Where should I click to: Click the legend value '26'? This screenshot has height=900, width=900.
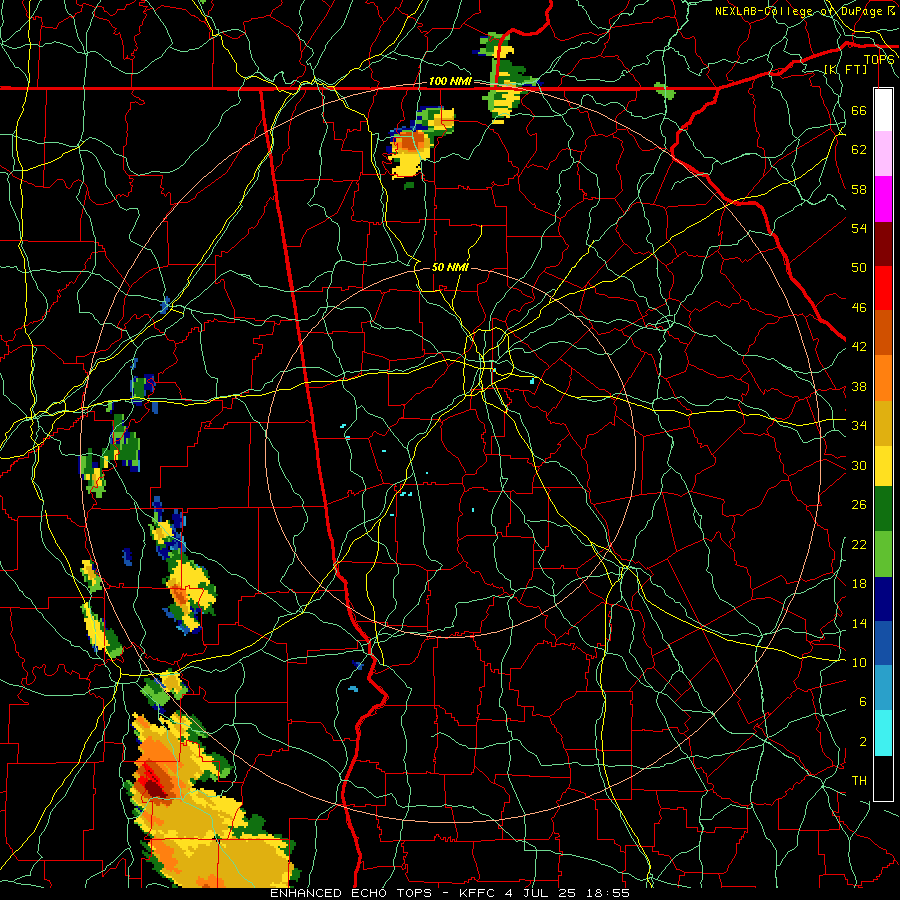coord(859,505)
